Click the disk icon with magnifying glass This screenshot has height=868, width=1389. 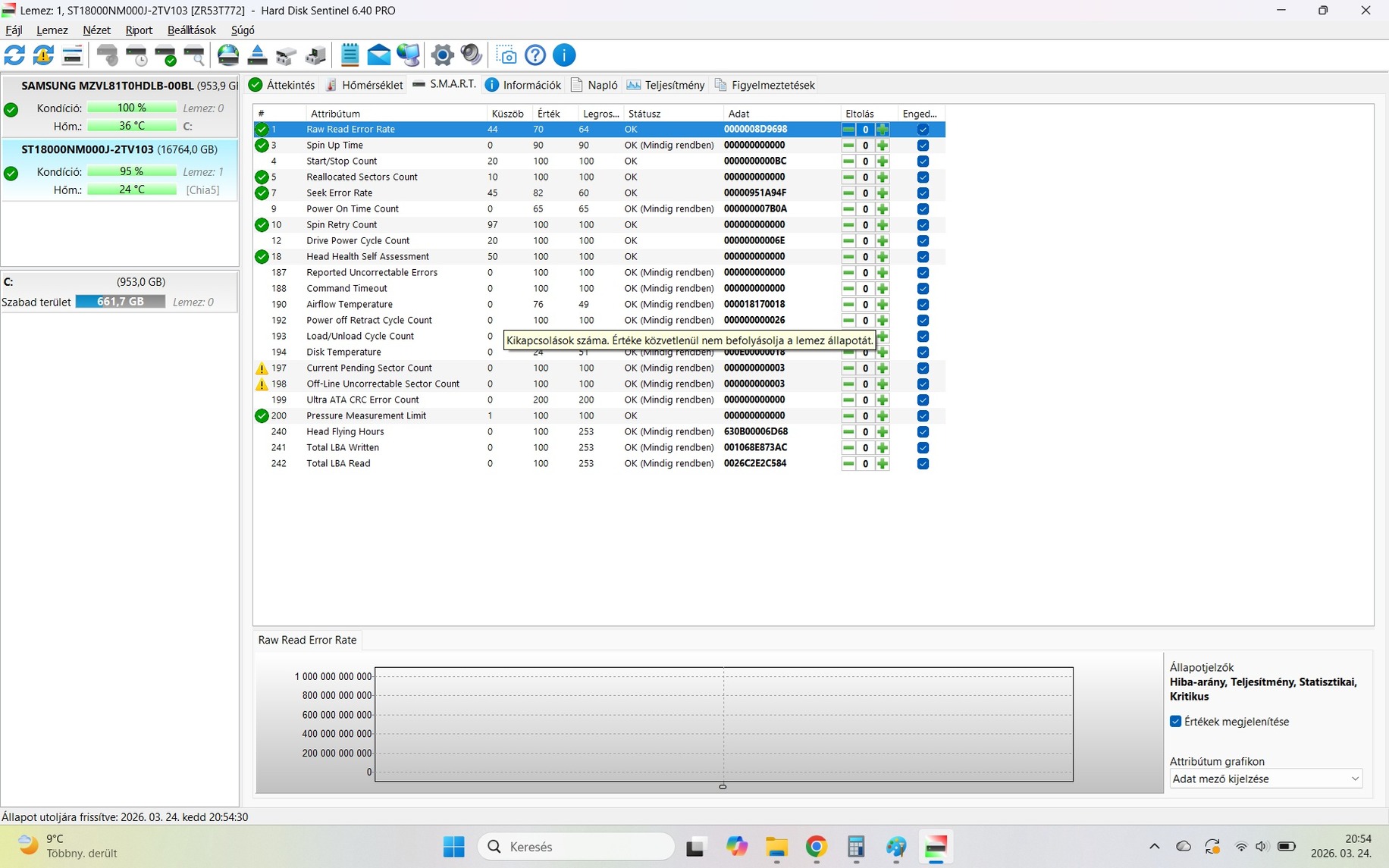tap(194, 55)
